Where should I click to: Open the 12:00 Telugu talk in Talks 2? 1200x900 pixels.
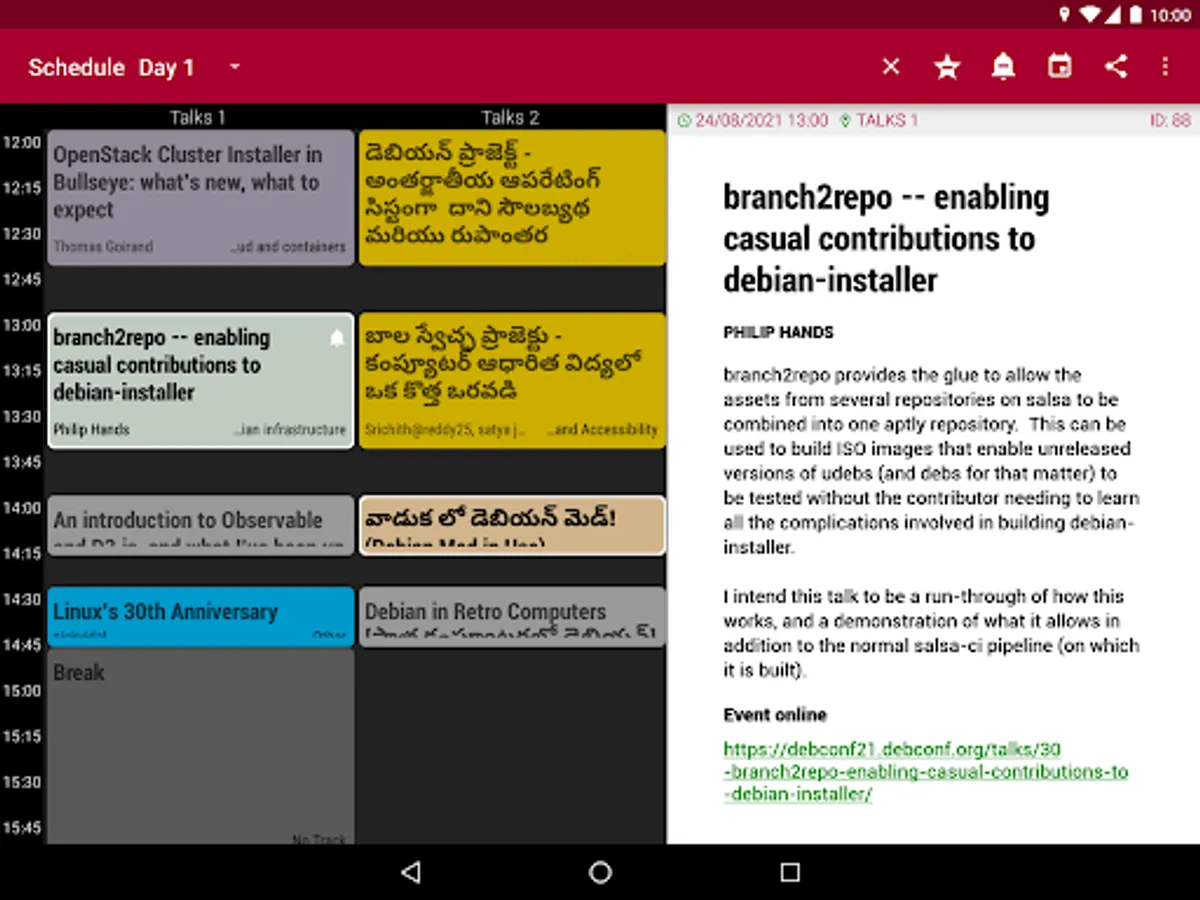coord(512,198)
